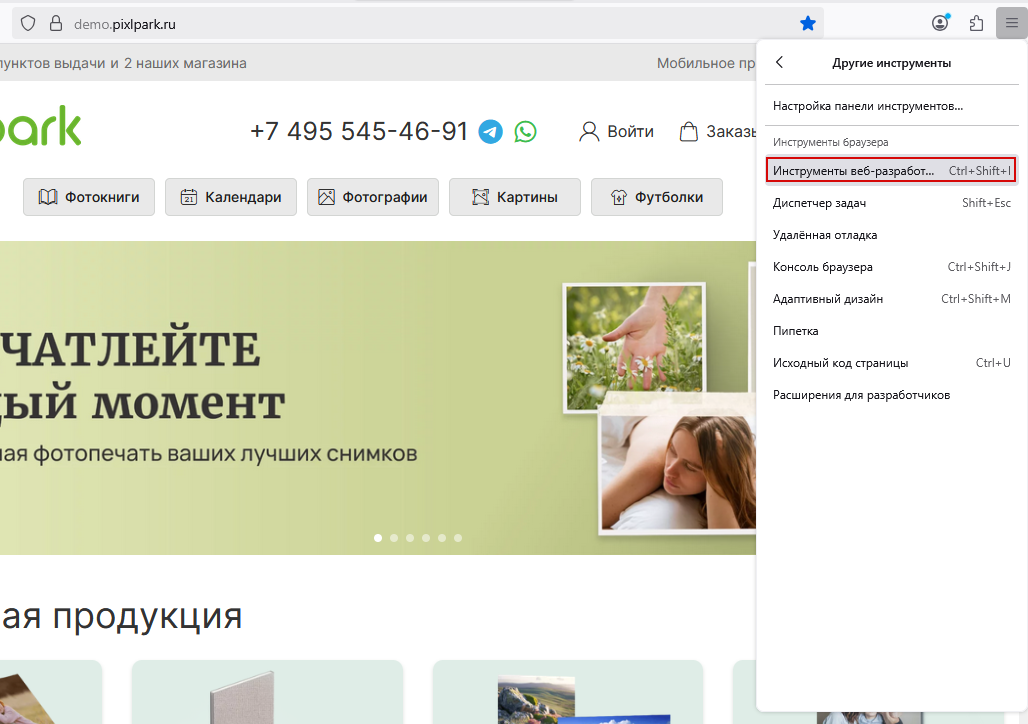Click the site security shield icon
The width and height of the screenshot is (1028, 724).
(28, 23)
